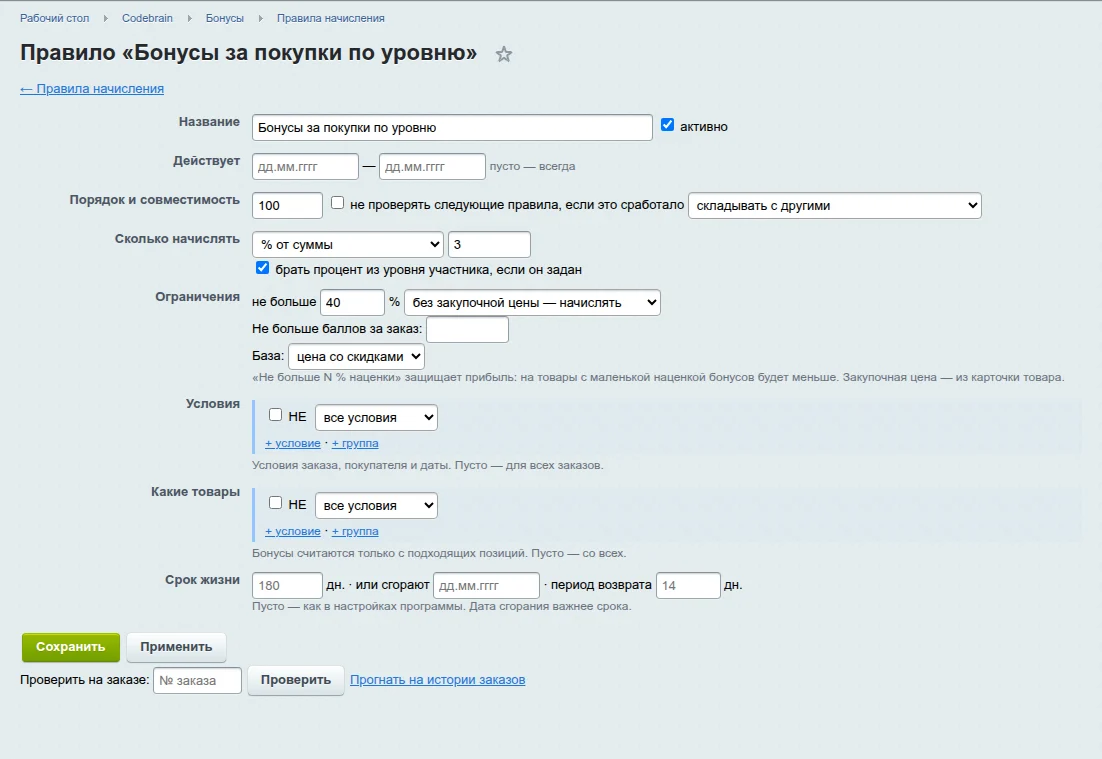Screen dimensions: 1102x759
Task: Open «Бонусы» breadcrumb
Action: [225, 18]
